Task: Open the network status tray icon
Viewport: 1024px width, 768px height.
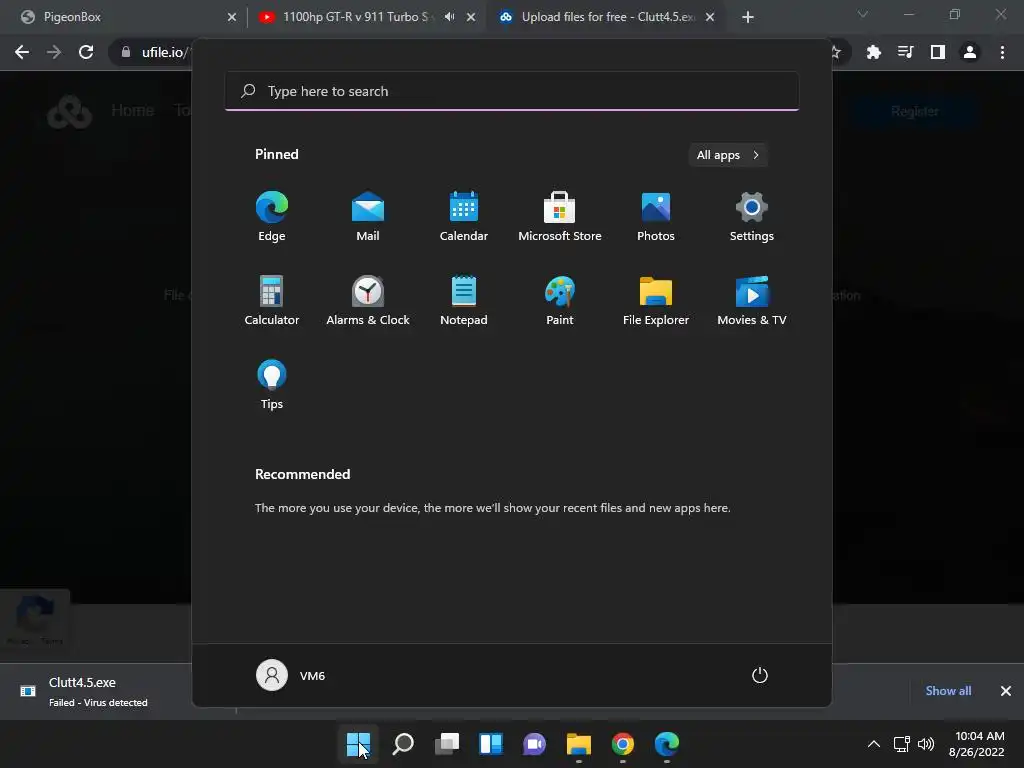Action: (x=902, y=744)
